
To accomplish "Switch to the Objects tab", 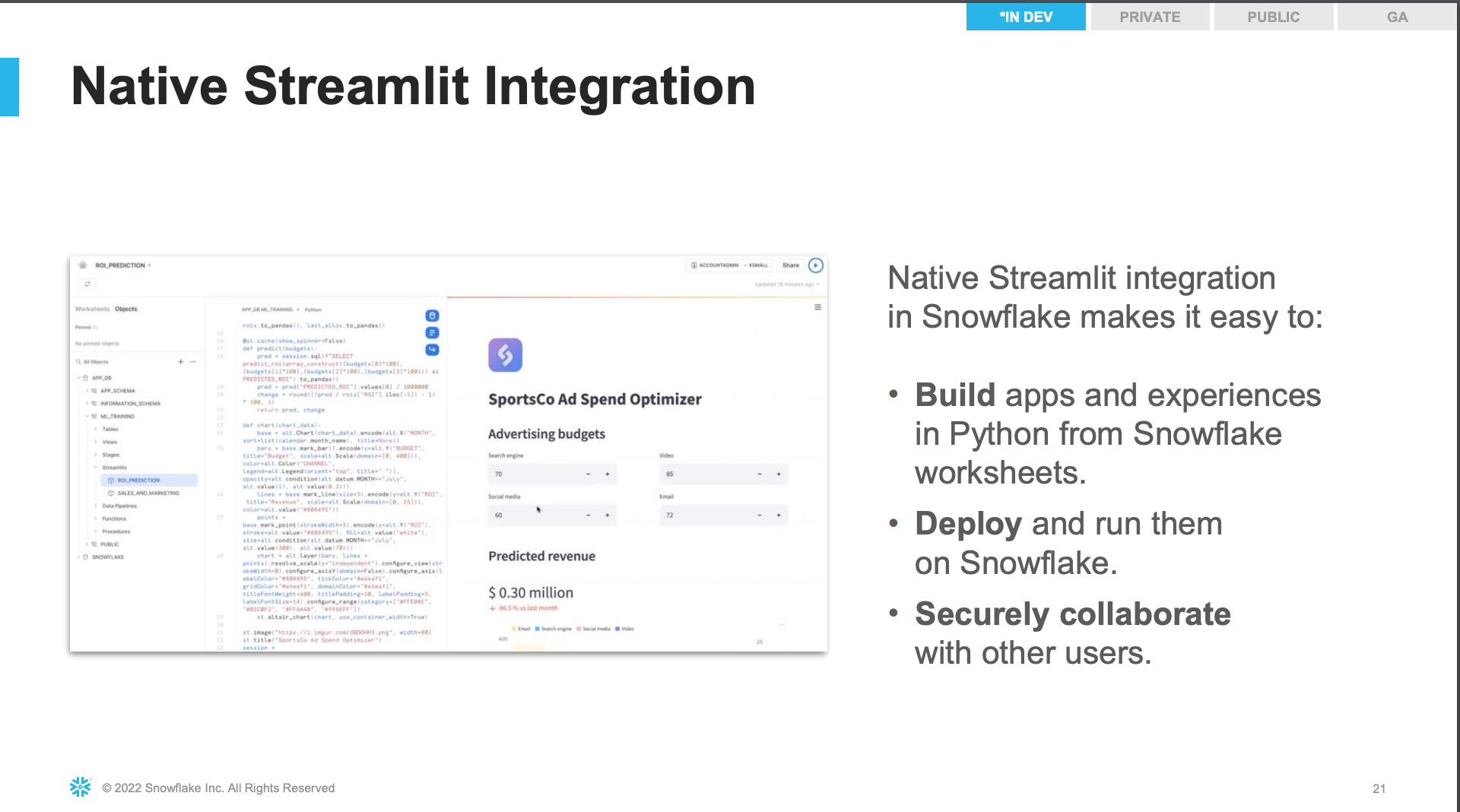I will click(x=125, y=309).
